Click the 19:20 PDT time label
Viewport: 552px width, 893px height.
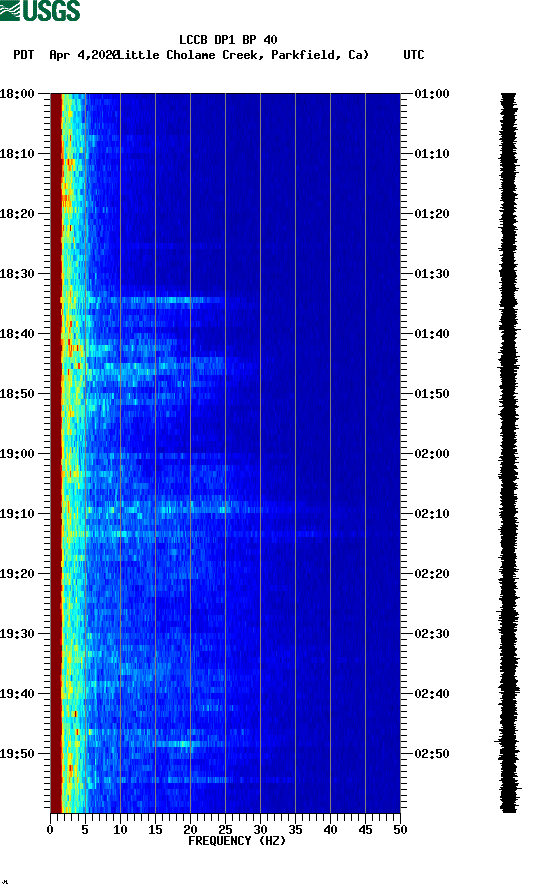pyautogui.click(x=17, y=574)
